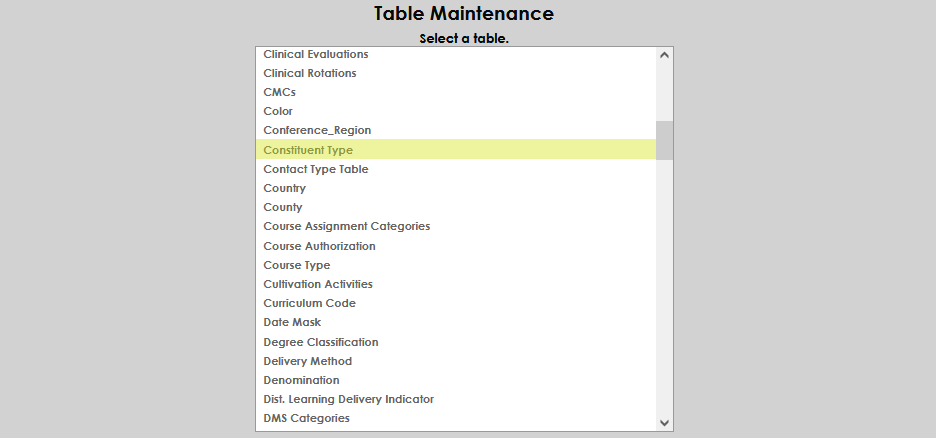This screenshot has width=936, height=438.
Task: Choose the Cultivation Activities table
Action: point(318,284)
